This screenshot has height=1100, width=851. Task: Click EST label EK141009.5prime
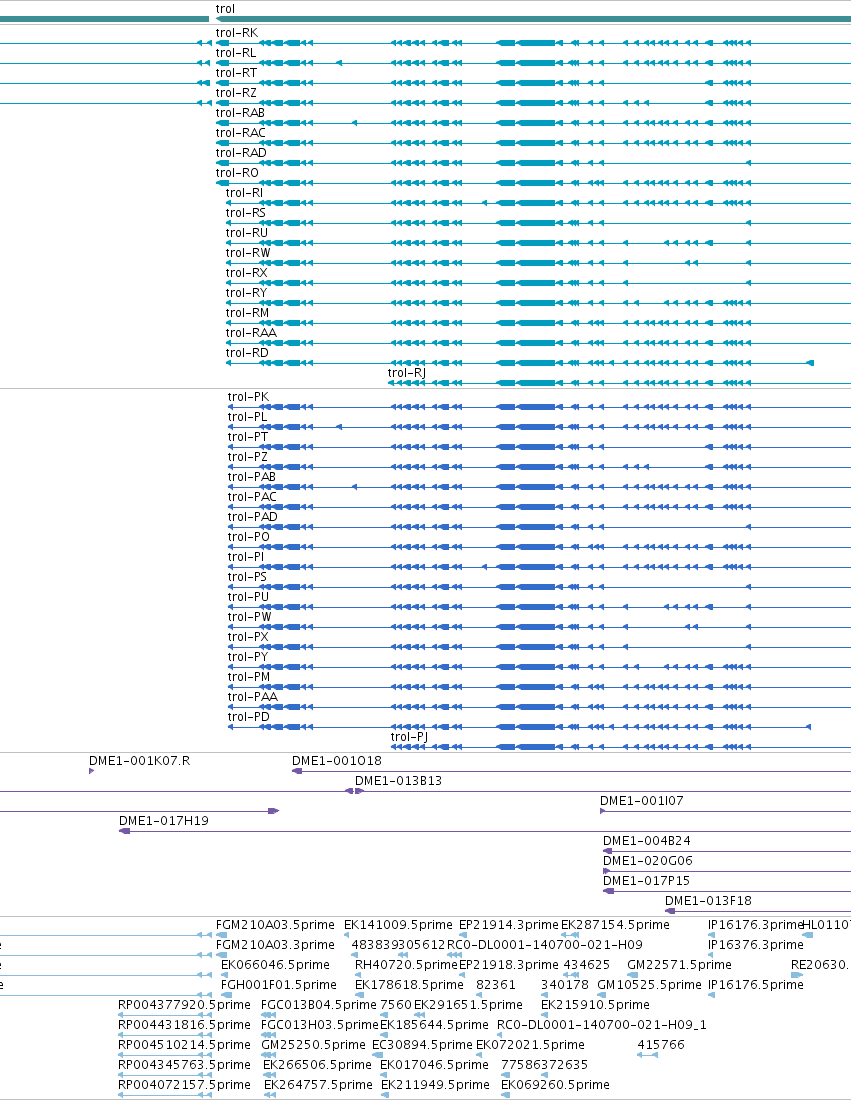click(398, 925)
